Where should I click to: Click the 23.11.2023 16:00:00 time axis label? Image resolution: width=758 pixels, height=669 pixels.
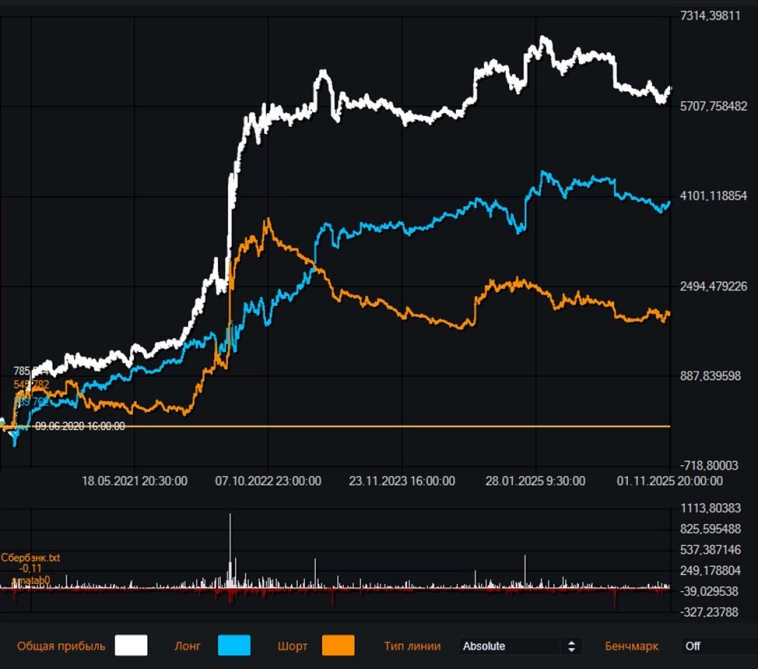click(x=402, y=481)
